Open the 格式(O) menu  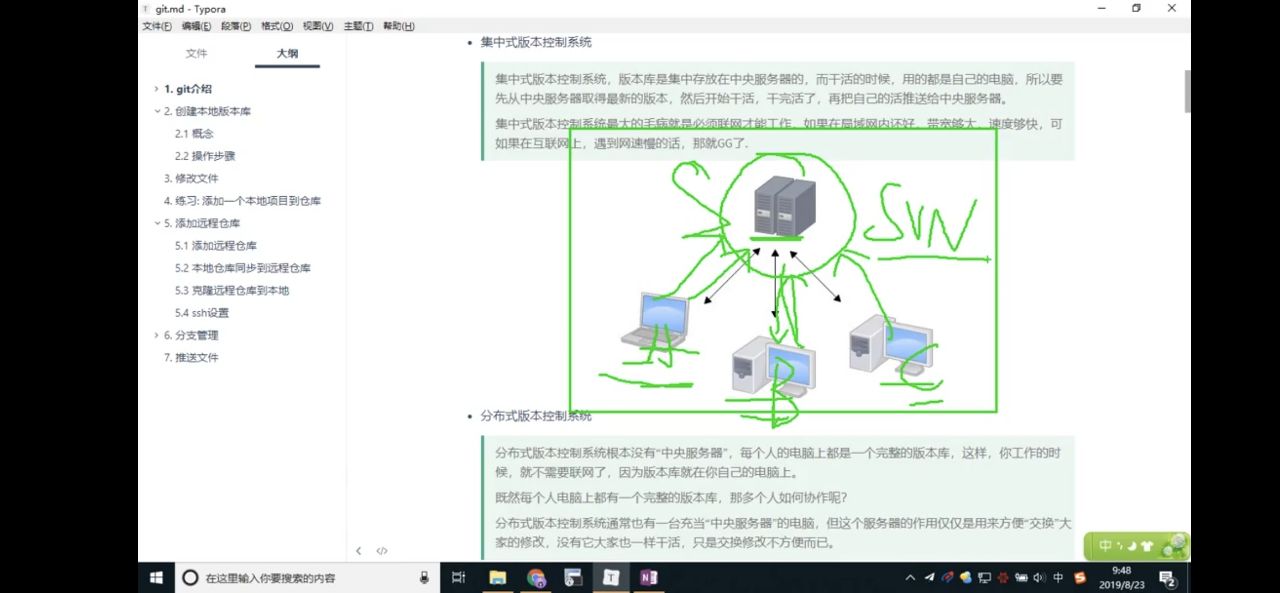click(277, 26)
